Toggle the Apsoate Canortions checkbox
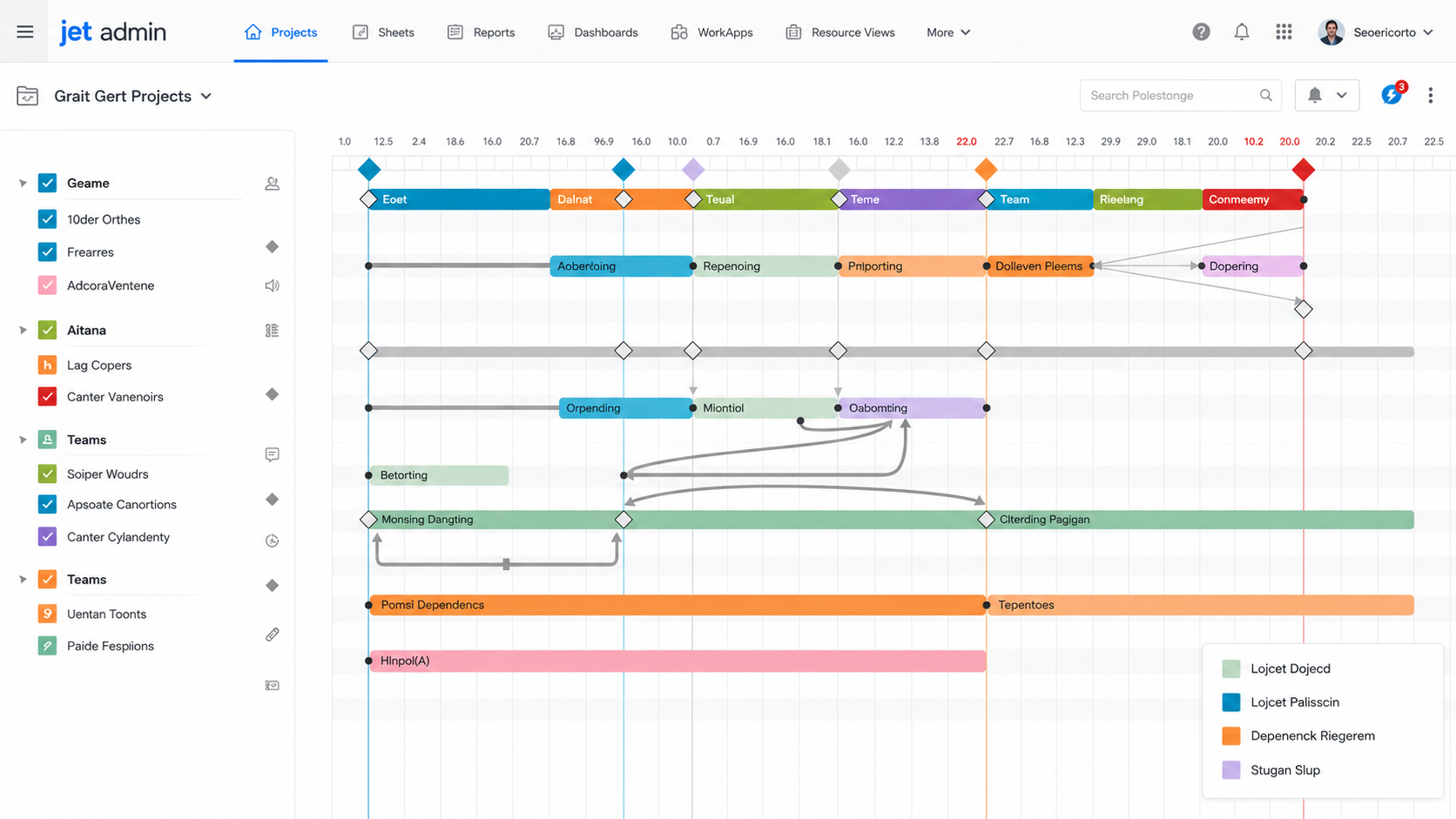 pos(48,505)
